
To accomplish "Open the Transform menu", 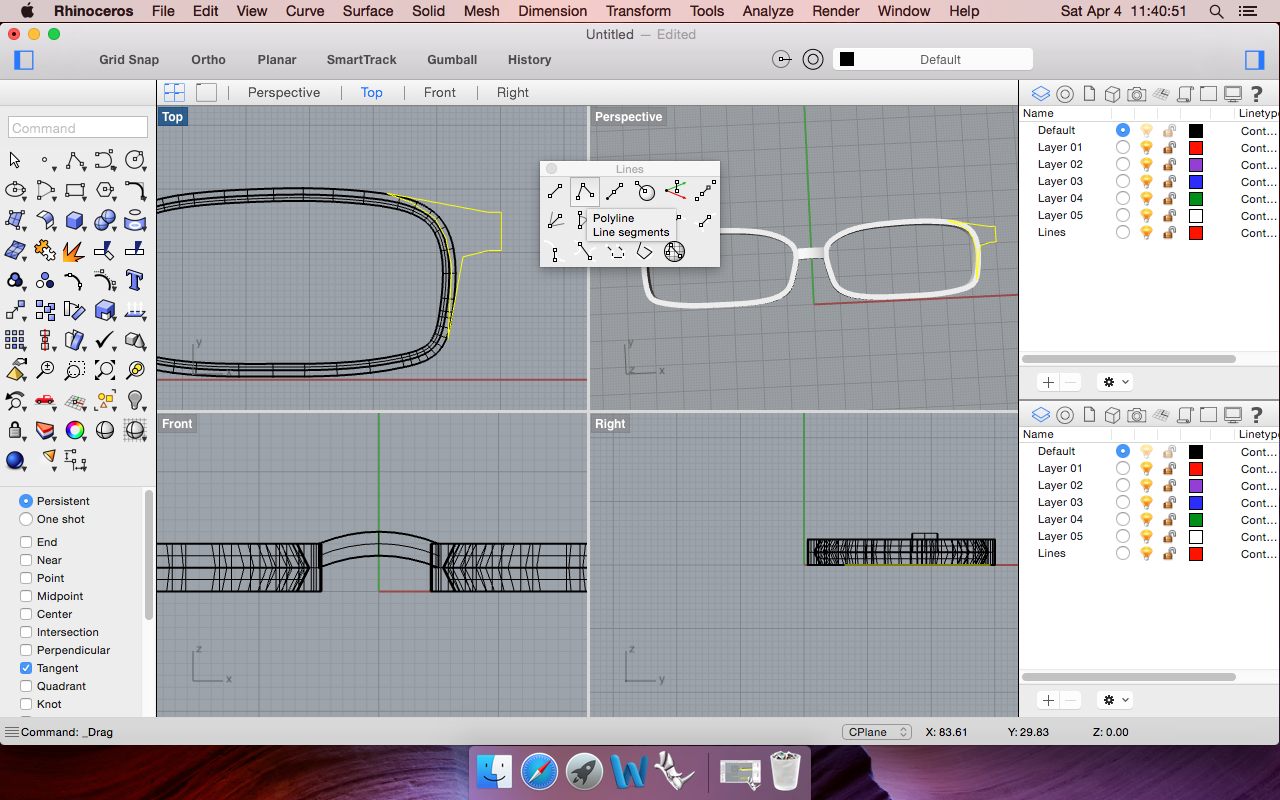I will click(638, 11).
